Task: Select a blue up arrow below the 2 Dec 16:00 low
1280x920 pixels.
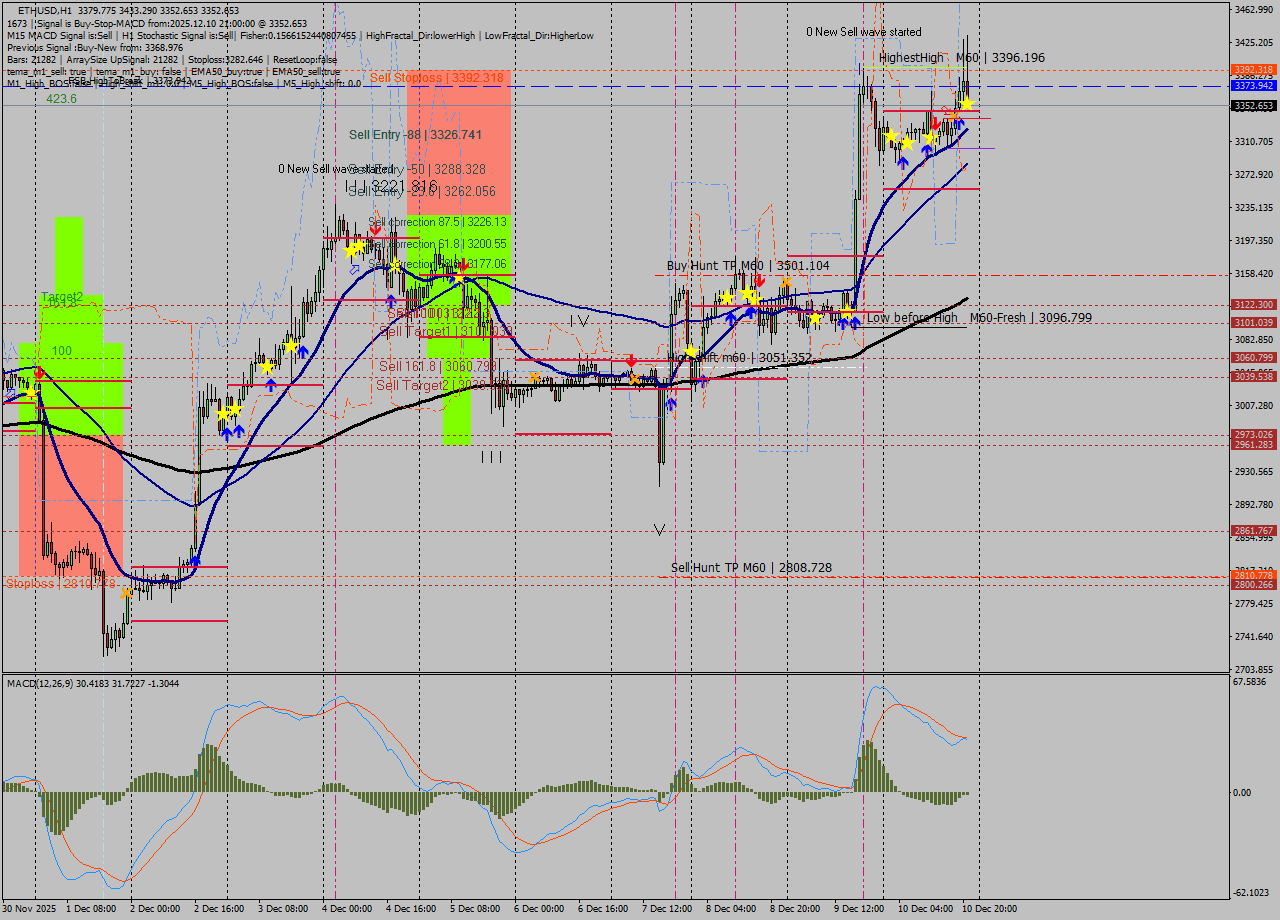Action: coord(227,432)
